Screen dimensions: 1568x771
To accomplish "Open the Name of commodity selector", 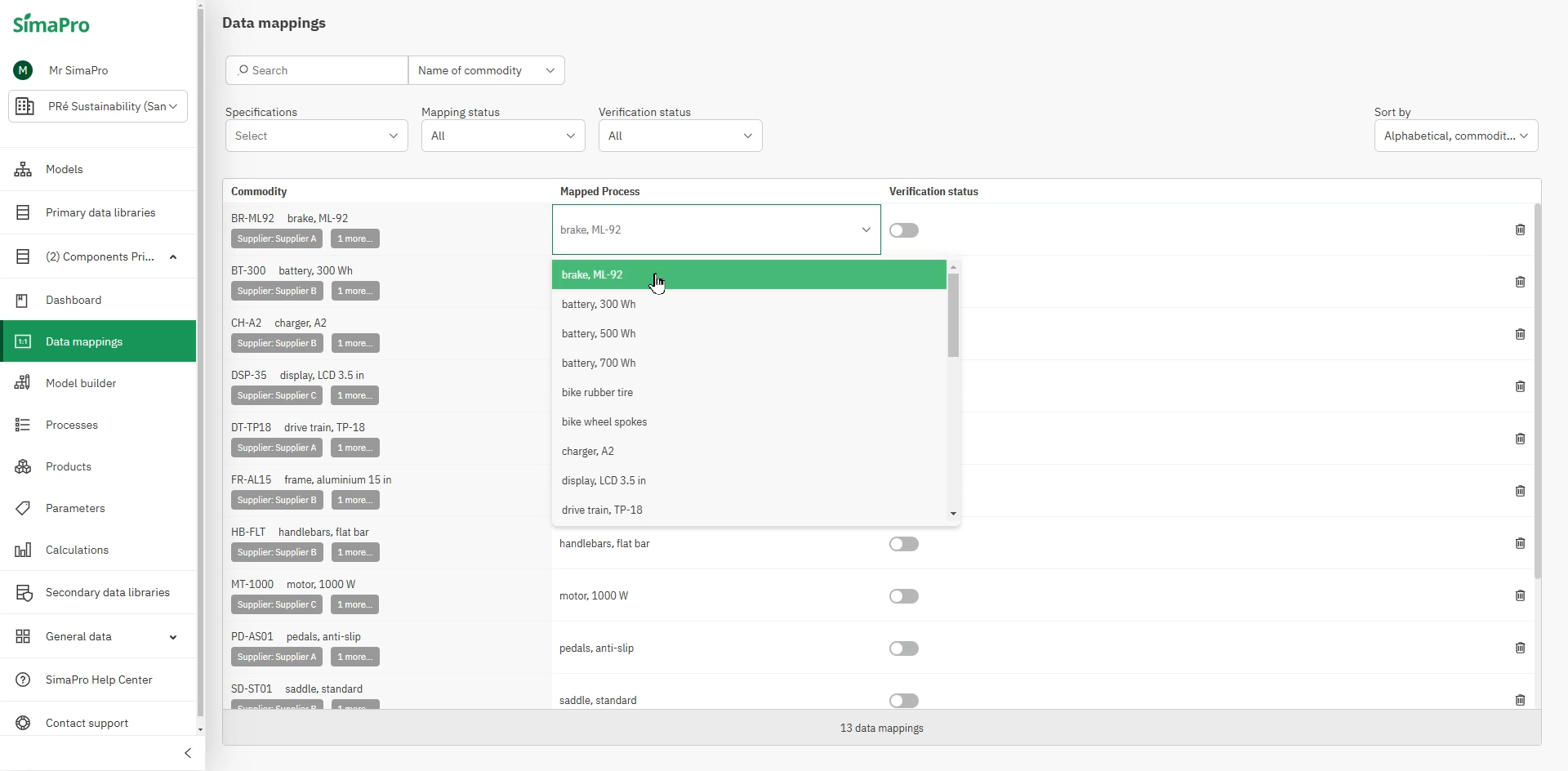I will pyautogui.click(x=486, y=70).
